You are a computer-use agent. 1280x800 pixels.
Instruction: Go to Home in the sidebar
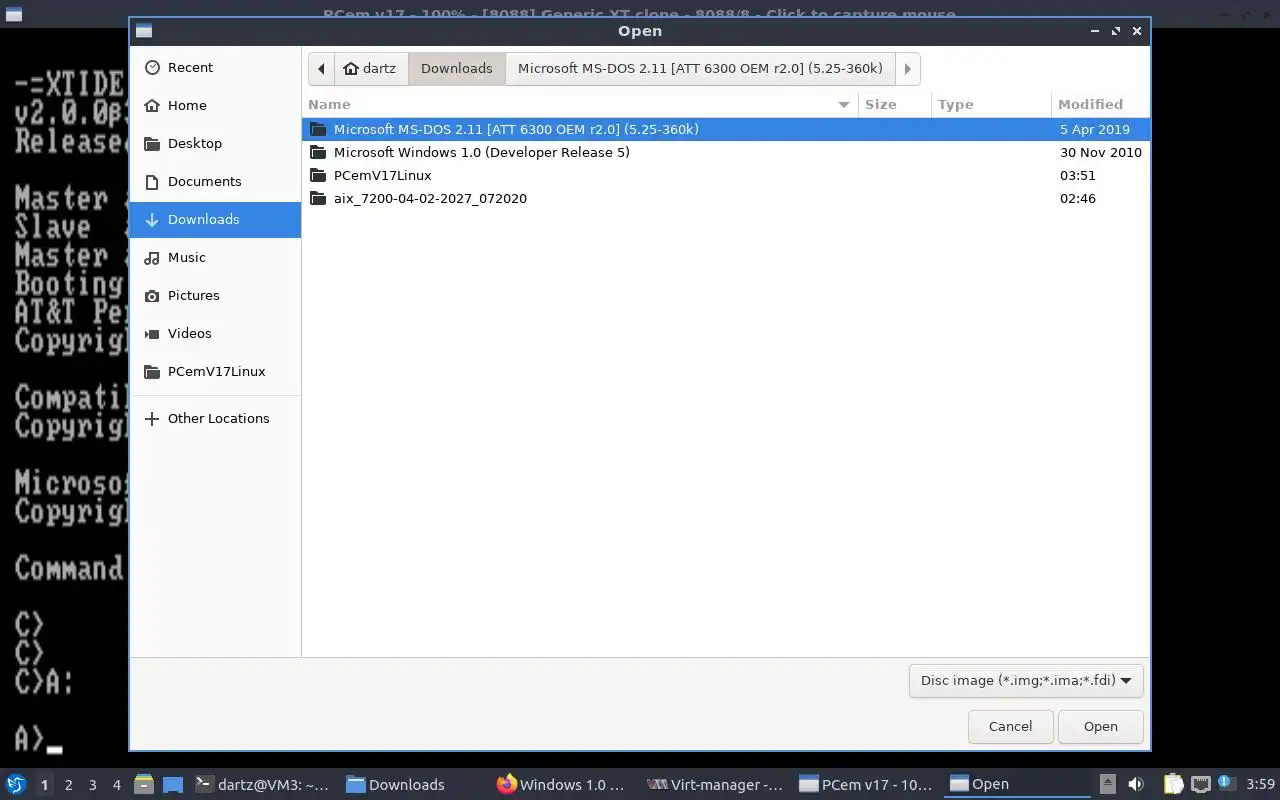pyautogui.click(x=215, y=105)
